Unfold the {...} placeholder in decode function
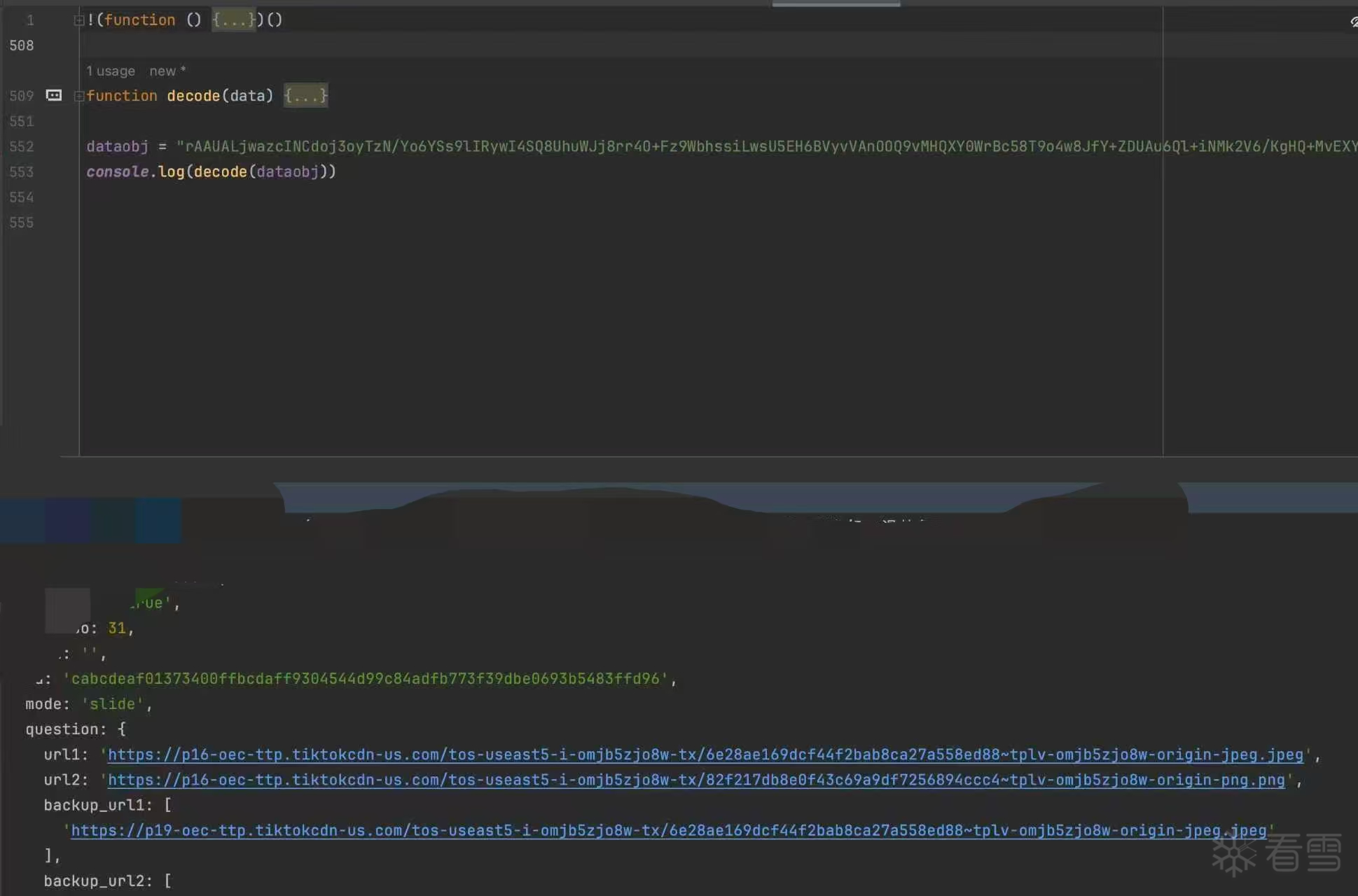 click(305, 96)
